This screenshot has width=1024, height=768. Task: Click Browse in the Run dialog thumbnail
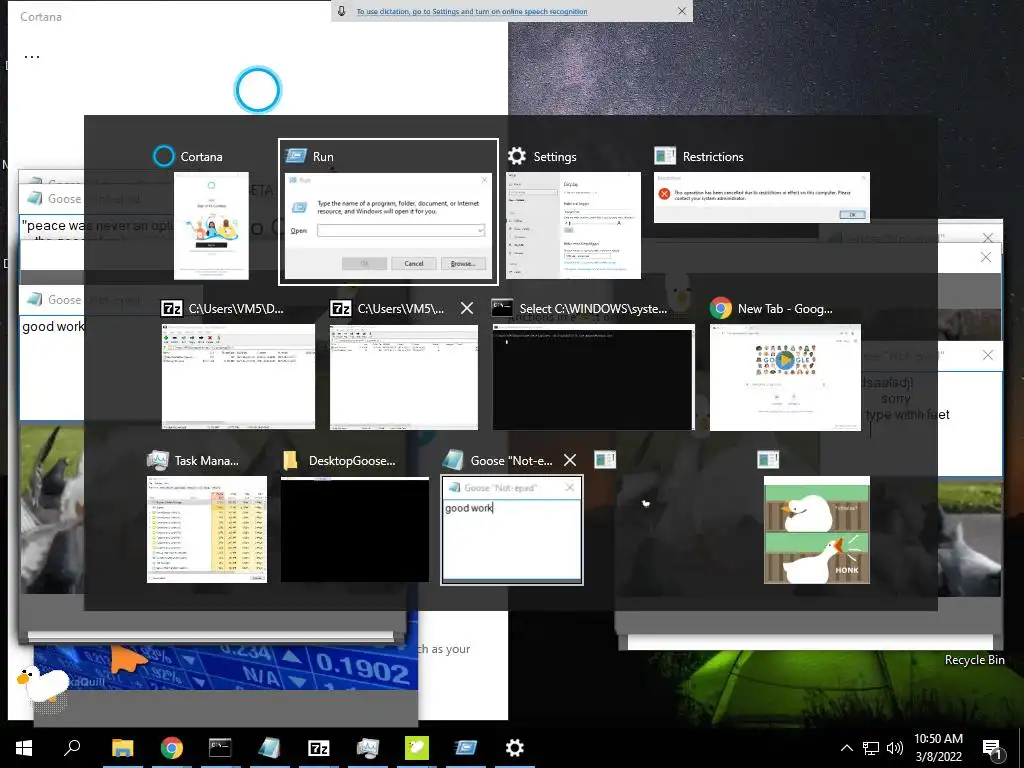[x=463, y=263]
